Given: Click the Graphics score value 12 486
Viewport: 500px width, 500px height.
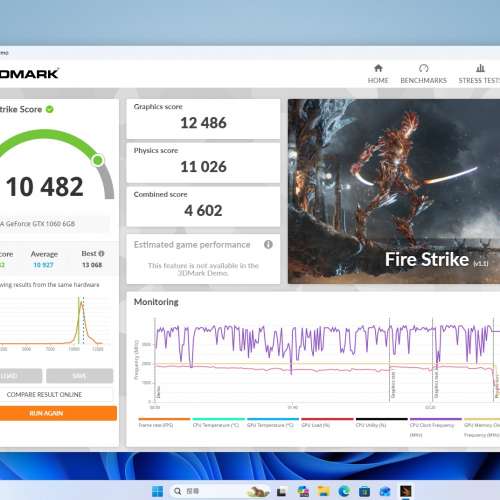Looking at the screenshot, I should click(203, 123).
